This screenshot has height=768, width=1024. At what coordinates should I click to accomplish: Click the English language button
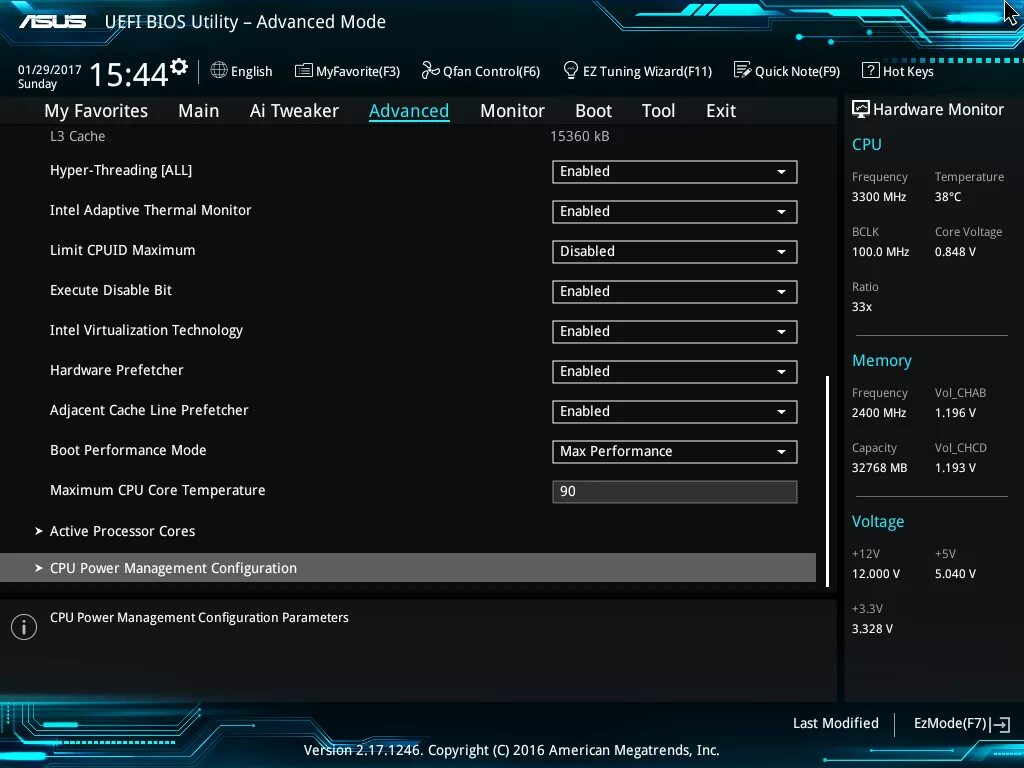coord(251,71)
